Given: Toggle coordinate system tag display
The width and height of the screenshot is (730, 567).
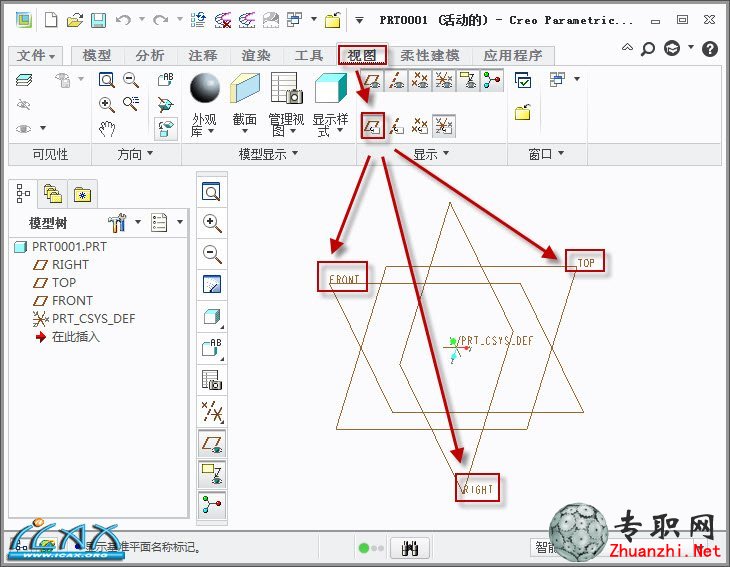Looking at the screenshot, I should coord(444,126).
